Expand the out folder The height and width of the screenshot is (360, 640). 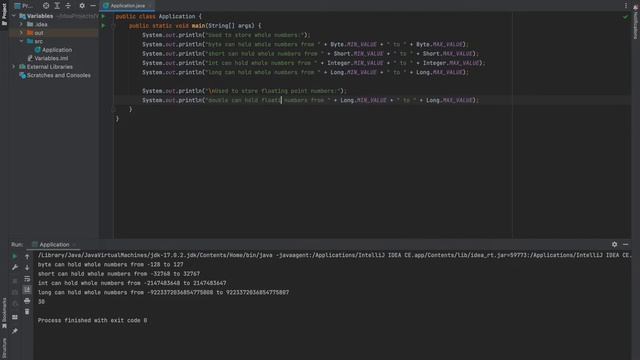21,33
